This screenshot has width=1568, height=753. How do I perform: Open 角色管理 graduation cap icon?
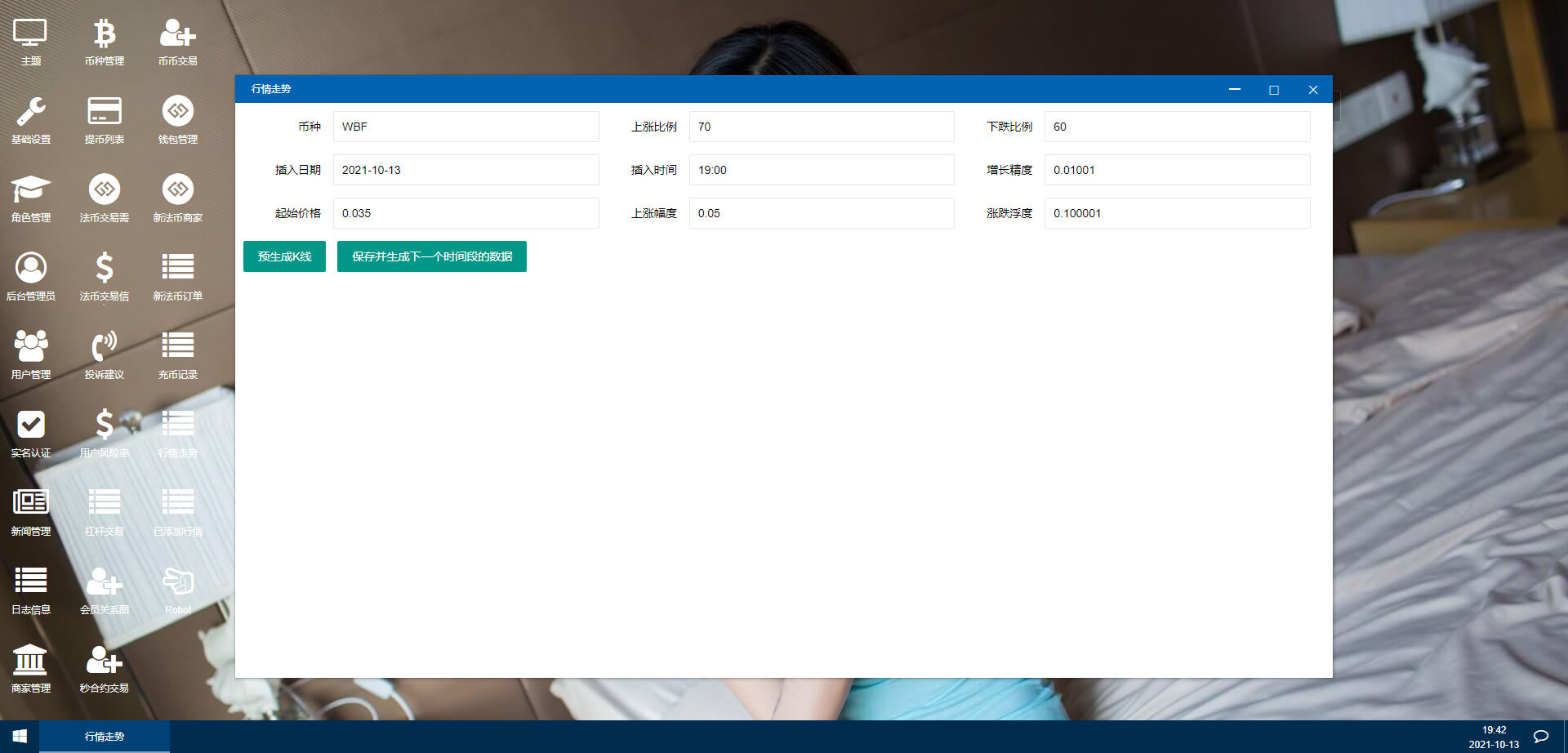click(30, 199)
